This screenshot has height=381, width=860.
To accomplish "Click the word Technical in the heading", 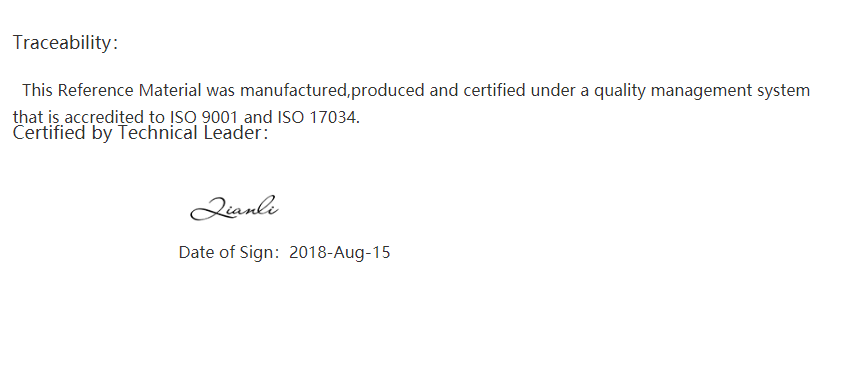I will point(157,133).
